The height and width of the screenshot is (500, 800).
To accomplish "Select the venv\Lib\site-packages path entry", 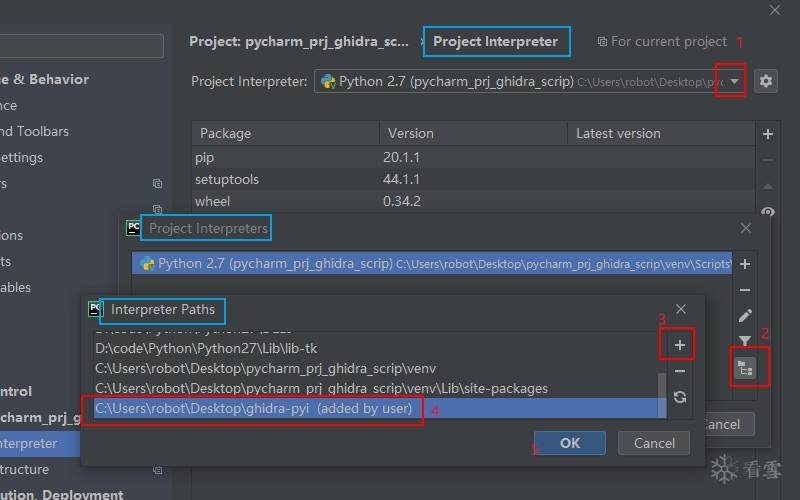I will (x=375, y=388).
